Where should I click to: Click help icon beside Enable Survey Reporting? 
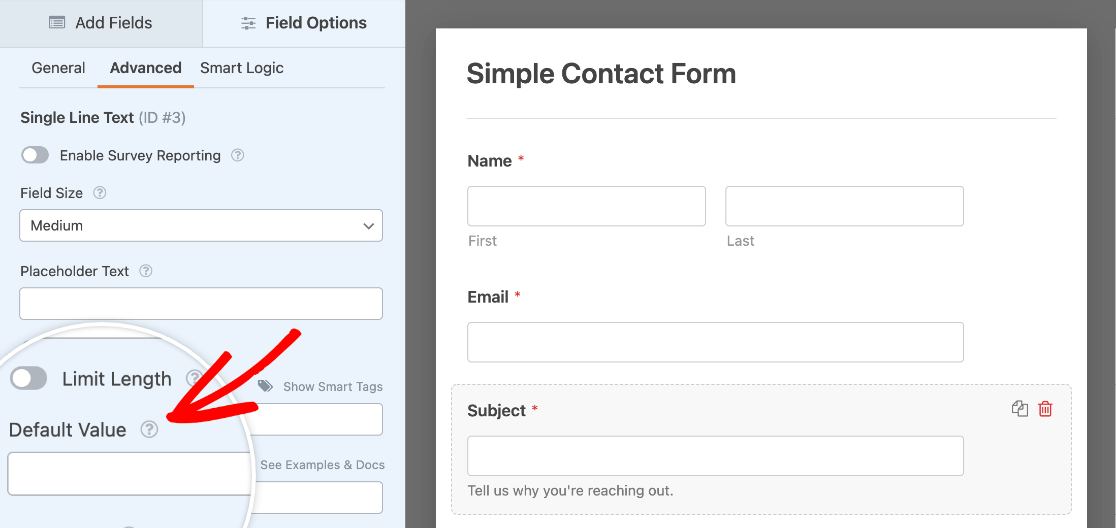point(238,155)
